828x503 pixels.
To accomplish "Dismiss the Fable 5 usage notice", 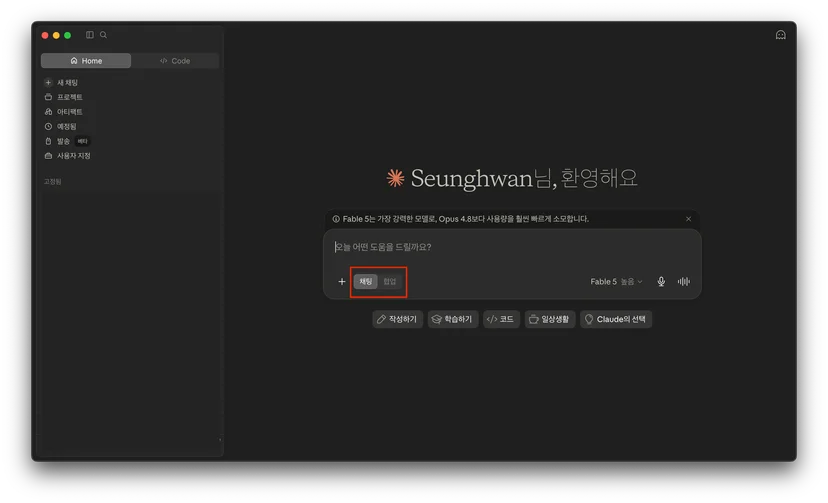I will click(x=688, y=219).
